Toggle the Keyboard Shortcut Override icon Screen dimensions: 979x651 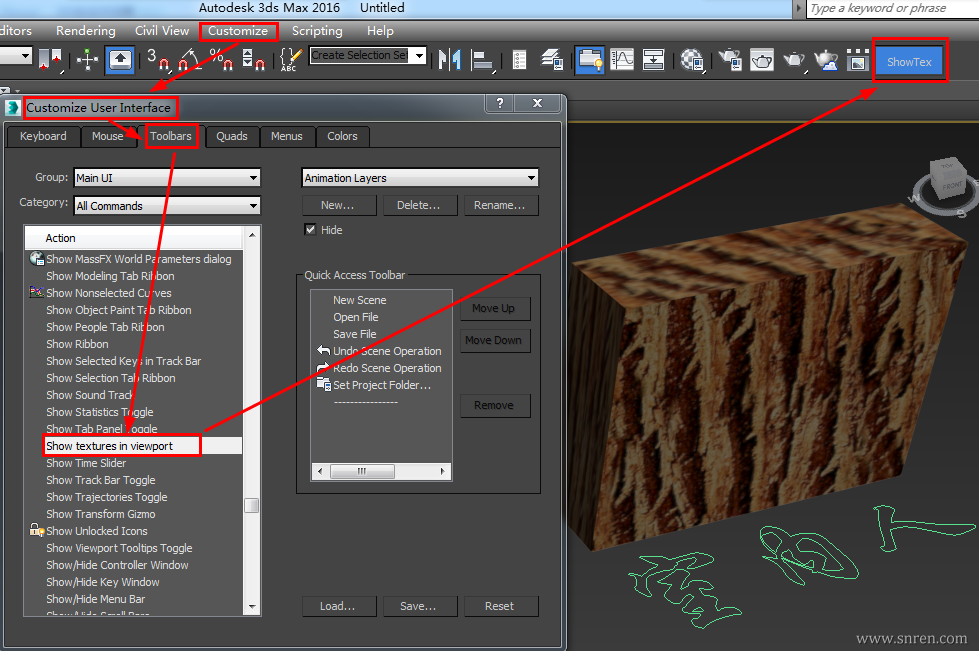click(x=120, y=60)
